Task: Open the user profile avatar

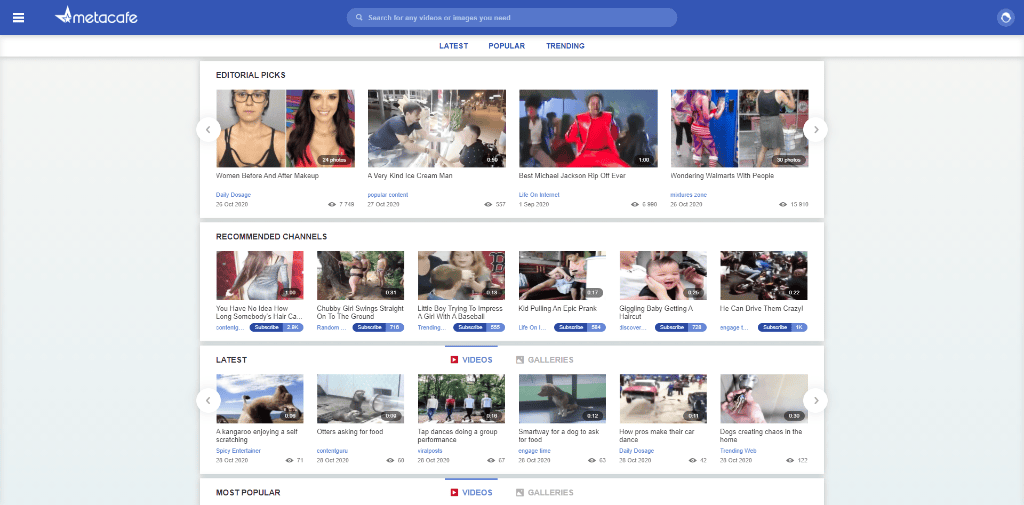Action: pyautogui.click(x=1006, y=18)
